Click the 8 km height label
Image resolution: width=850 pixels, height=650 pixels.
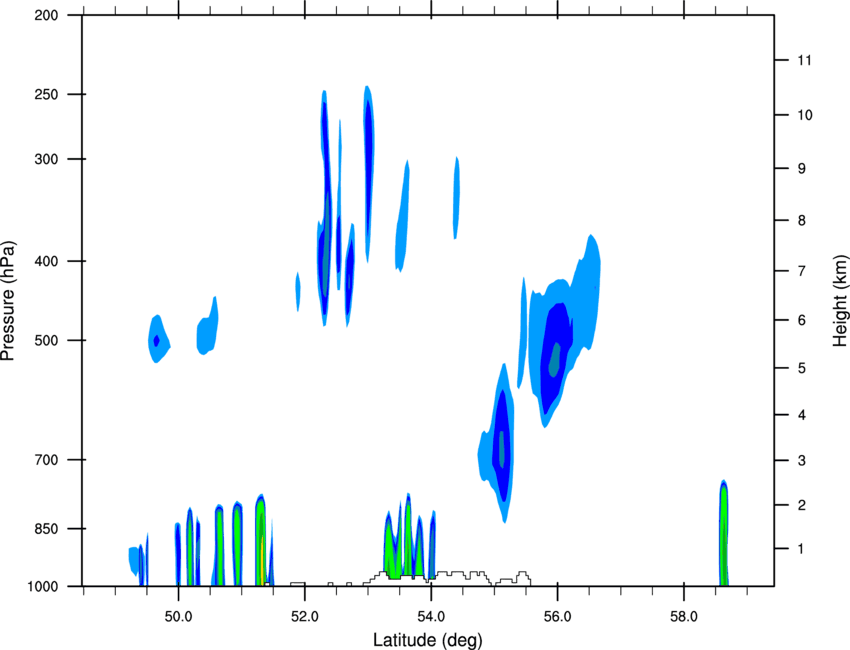[801, 221]
